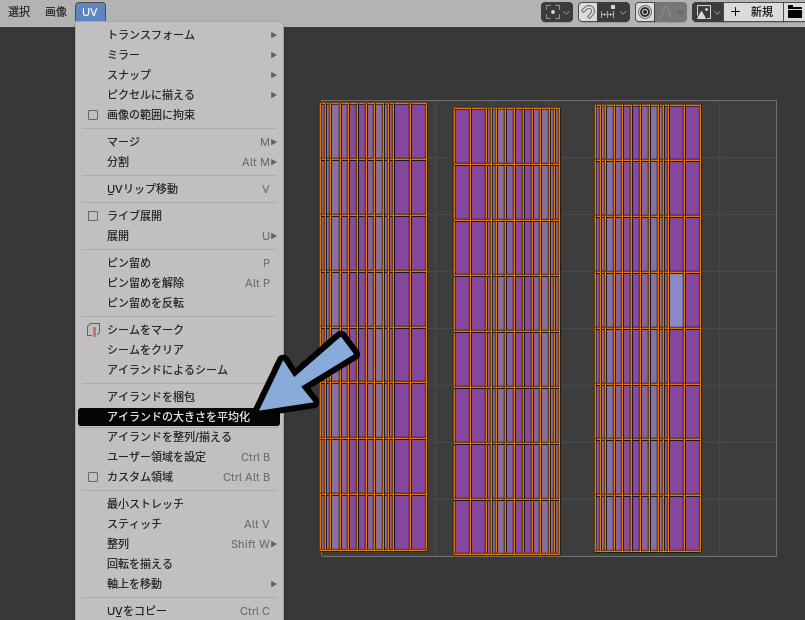Open the snap target options dropdown
The height and width of the screenshot is (620, 805).
614,12
